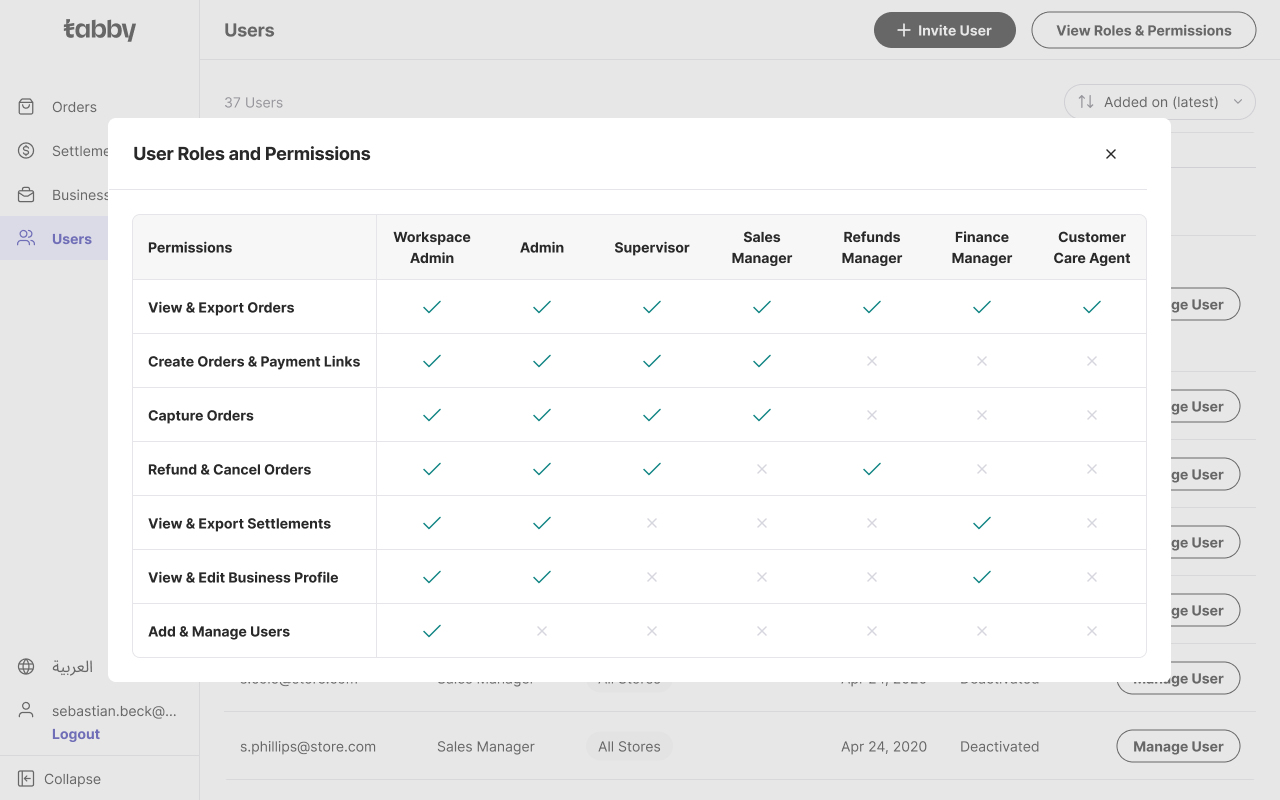Click Supervisor cross for View & Export Settlements

coord(652,523)
